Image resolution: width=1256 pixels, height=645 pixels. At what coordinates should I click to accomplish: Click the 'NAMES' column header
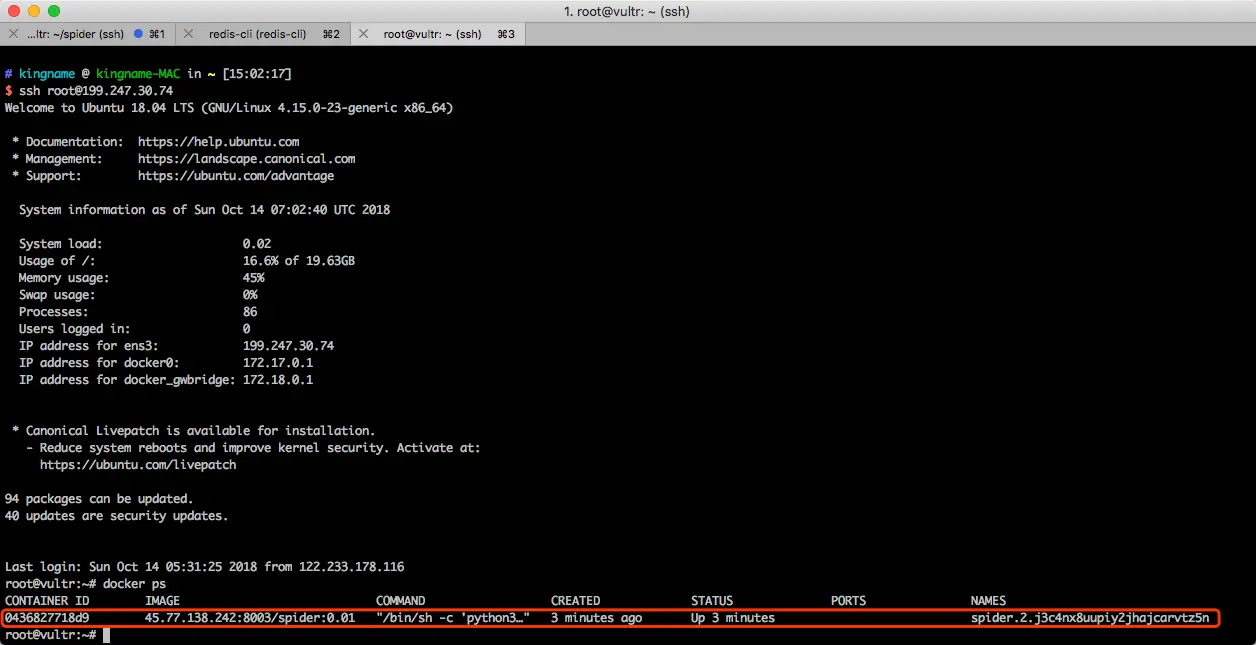[989, 601]
